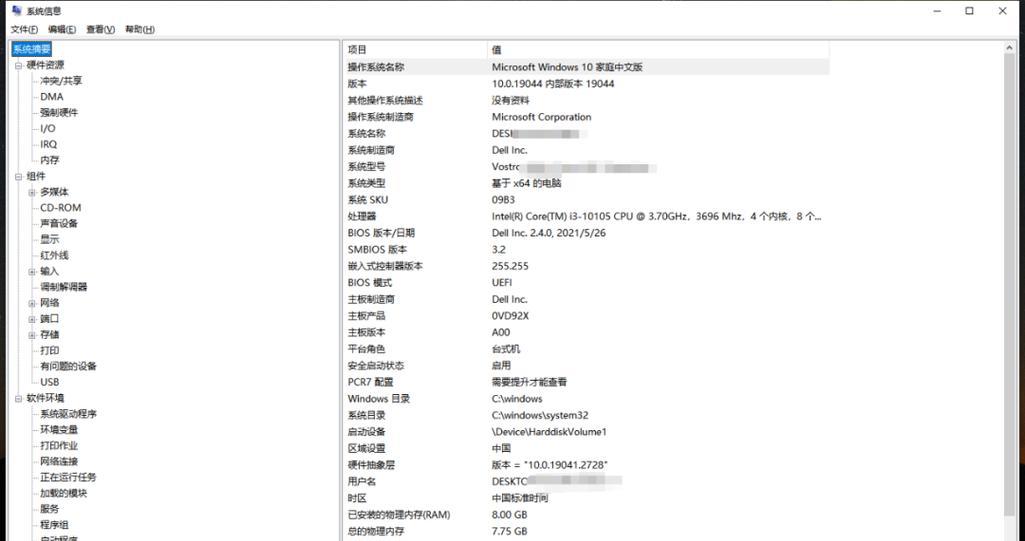
Task: Select the 强制硬件 tree item
Action: (x=59, y=112)
